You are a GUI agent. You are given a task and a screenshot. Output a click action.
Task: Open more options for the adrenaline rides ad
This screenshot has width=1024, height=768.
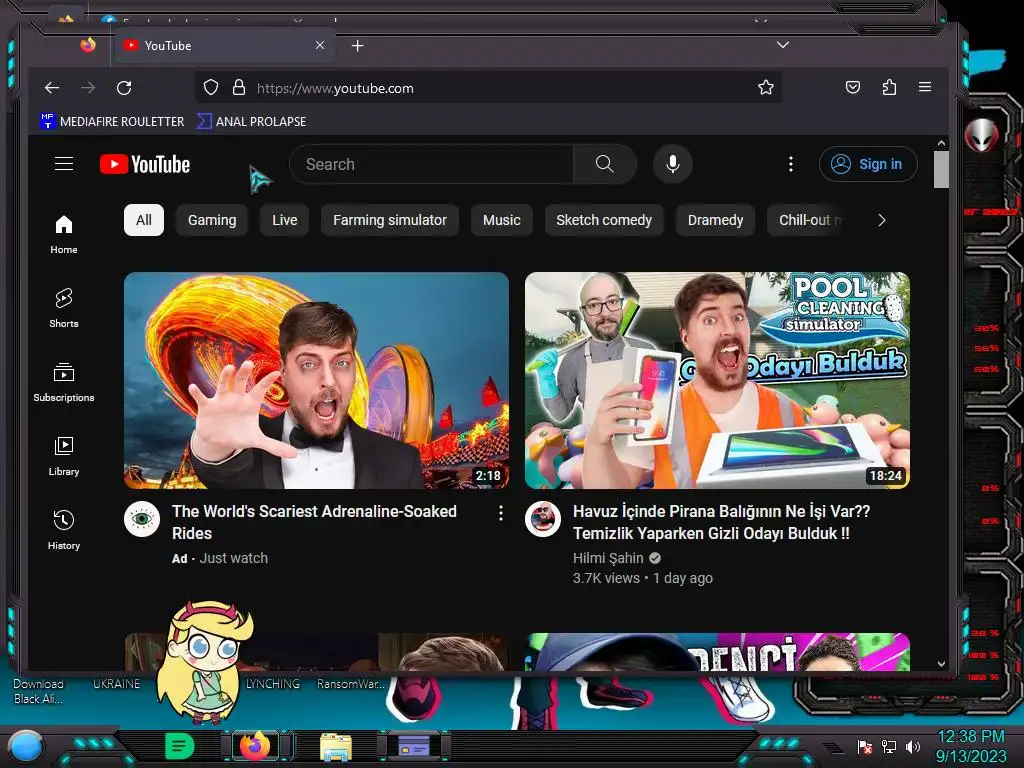500,513
